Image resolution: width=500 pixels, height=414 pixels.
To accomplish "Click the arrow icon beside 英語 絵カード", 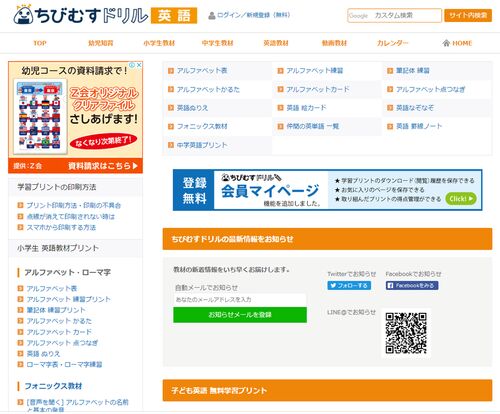I will tap(280, 108).
